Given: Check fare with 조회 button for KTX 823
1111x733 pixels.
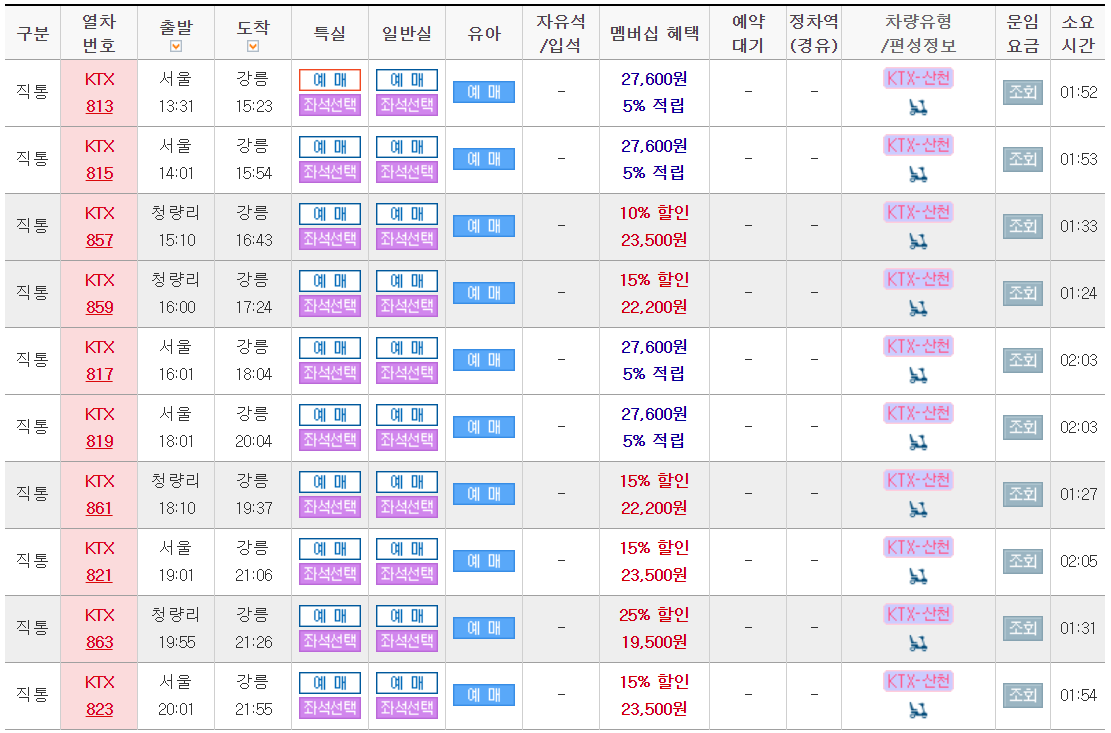Looking at the screenshot, I should point(1022,695).
